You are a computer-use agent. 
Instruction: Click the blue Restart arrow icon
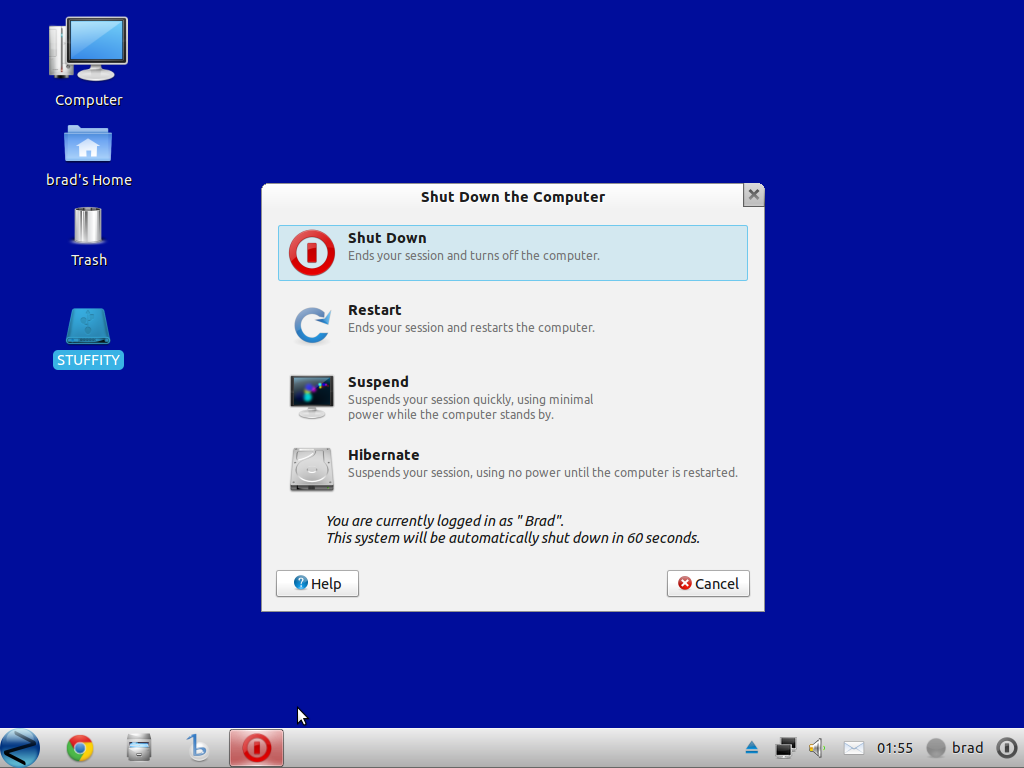[312, 325]
